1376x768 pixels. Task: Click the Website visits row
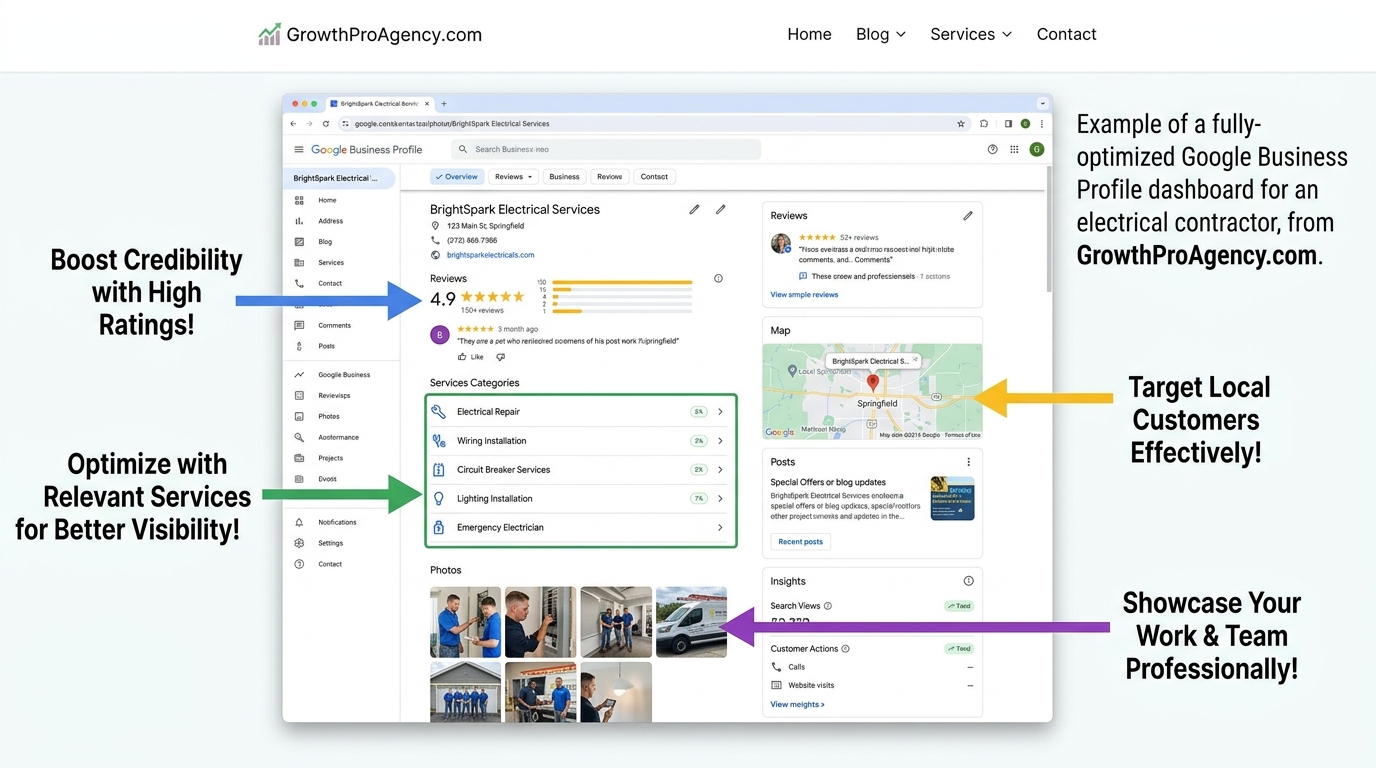coord(872,686)
